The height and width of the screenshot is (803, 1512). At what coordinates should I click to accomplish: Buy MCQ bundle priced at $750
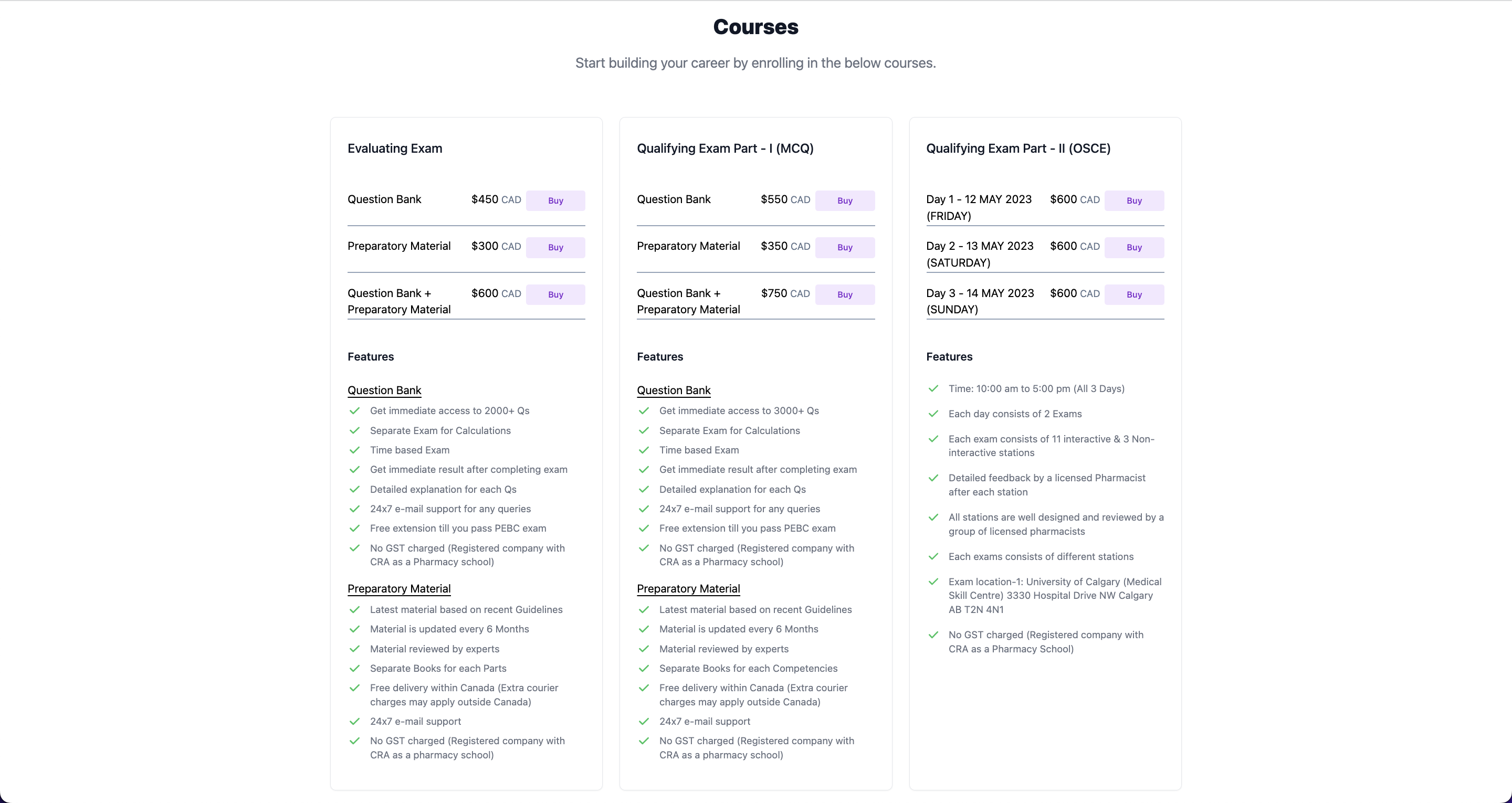[845, 294]
